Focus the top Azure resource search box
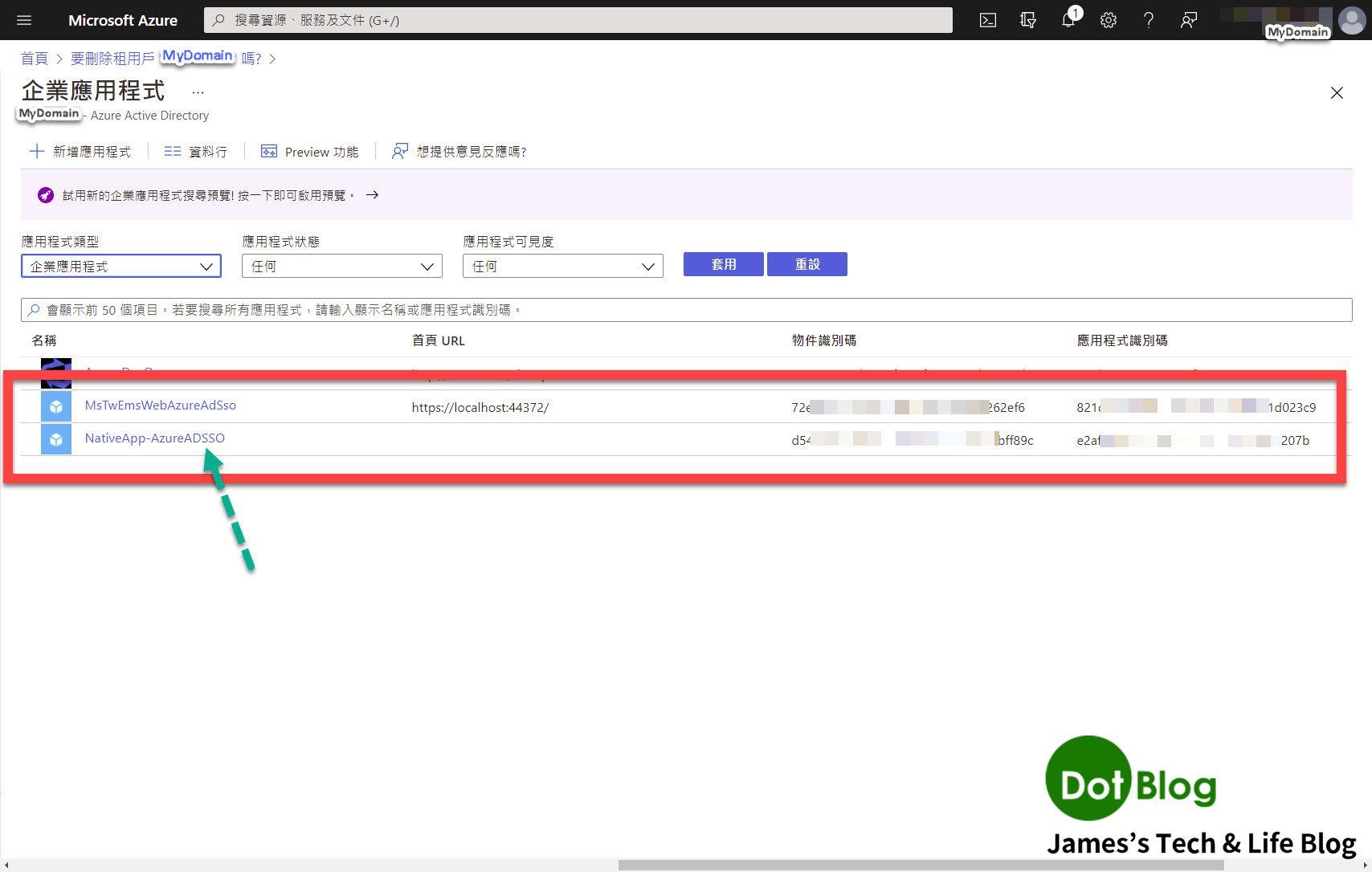The width and height of the screenshot is (1372, 872). click(578, 20)
